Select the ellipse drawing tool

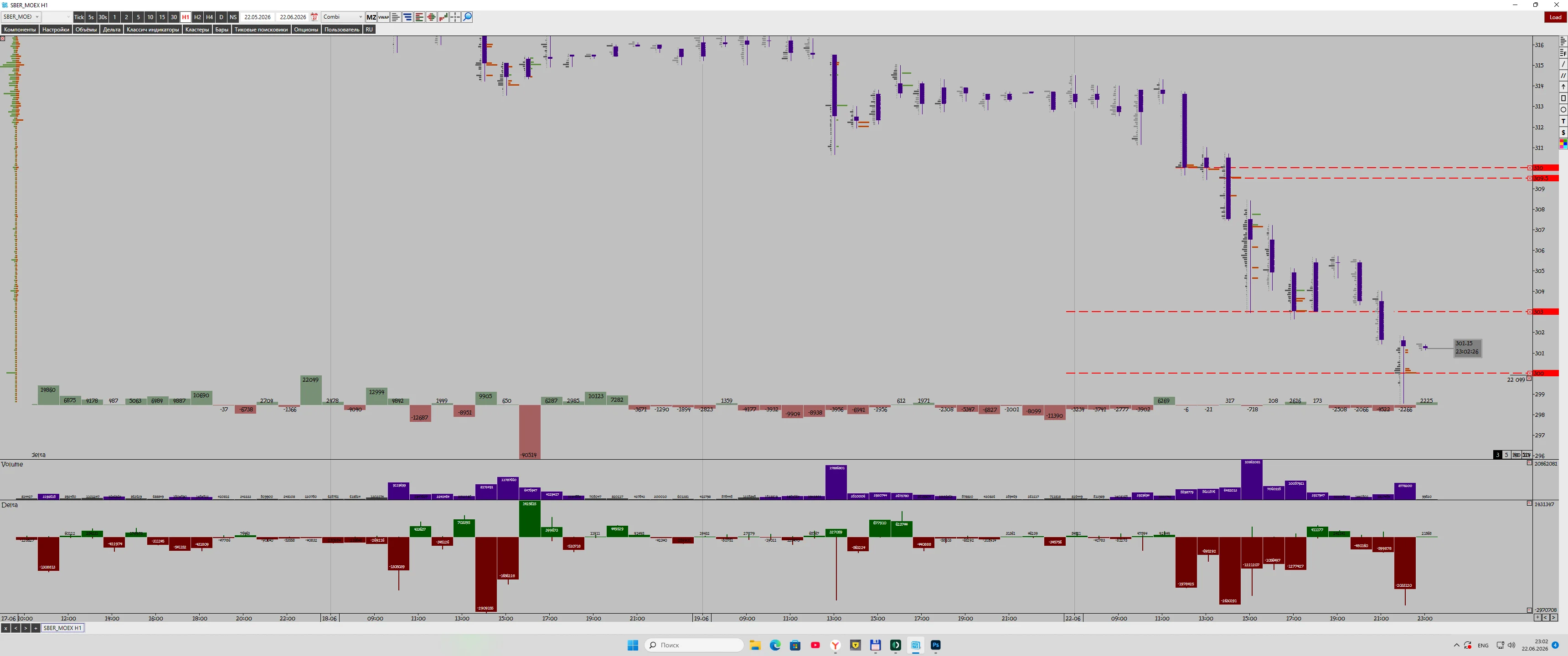tap(1563, 109)
